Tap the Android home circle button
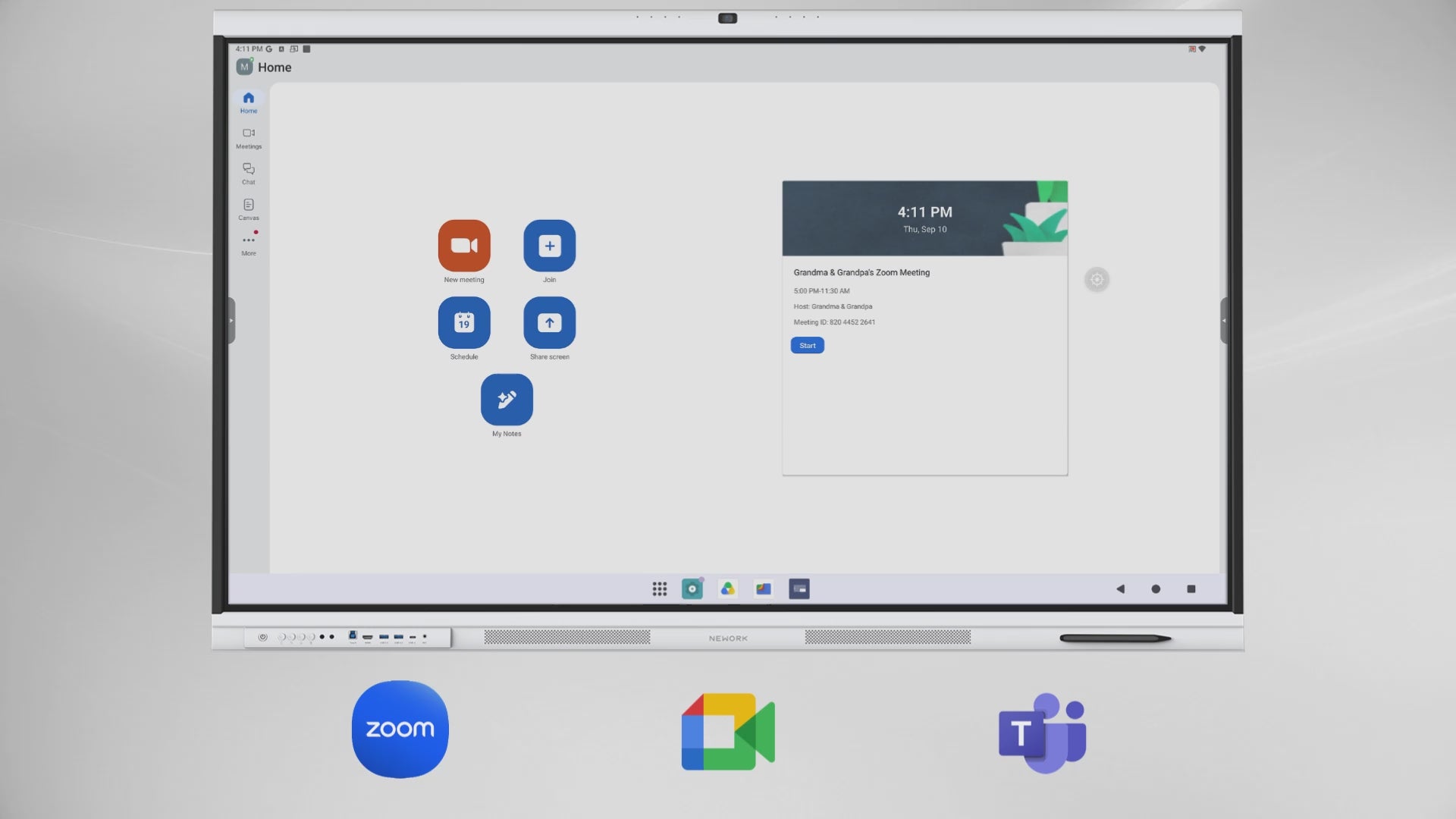The image size is (1456, 819). tap(1156, 589)
